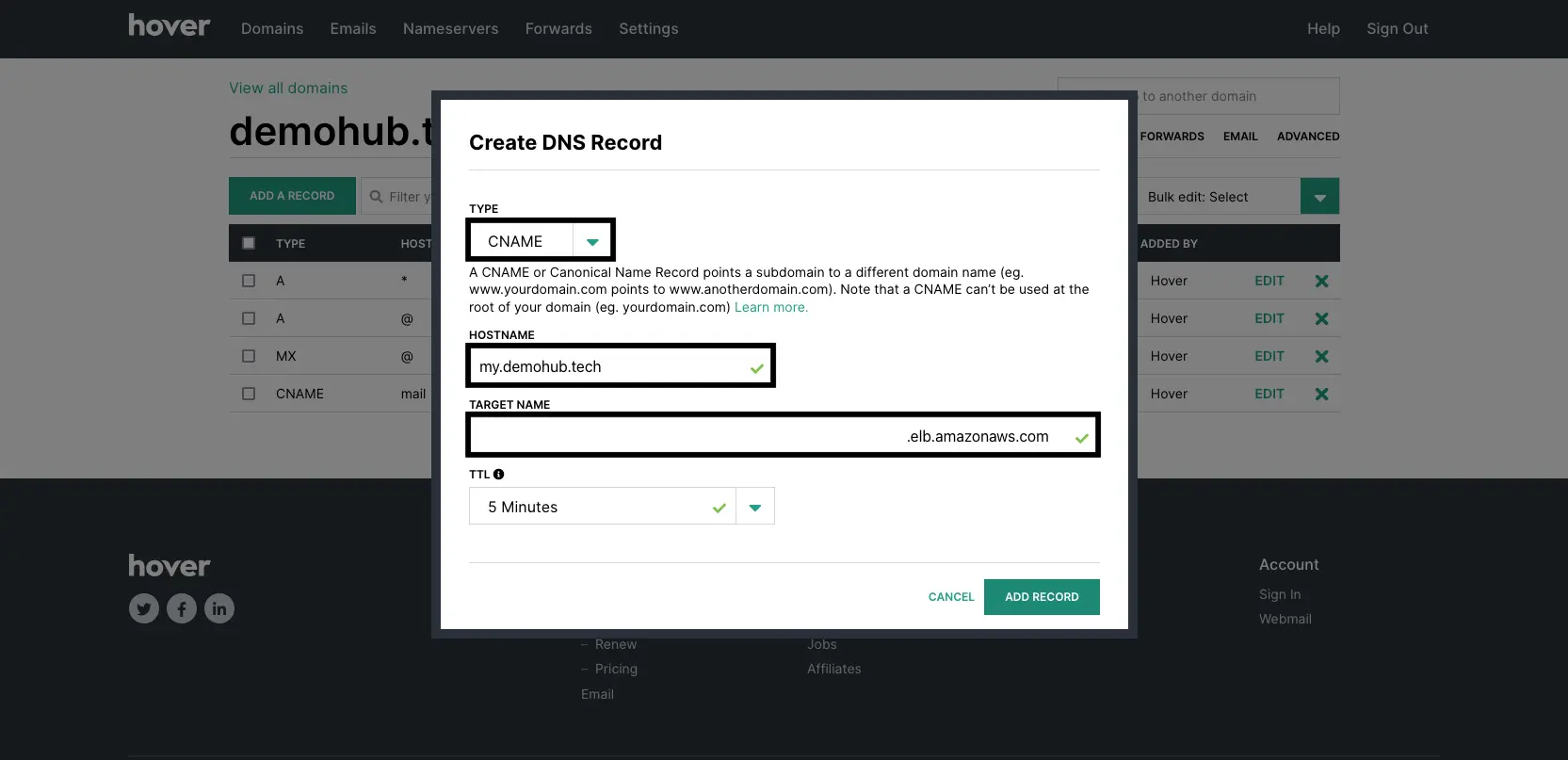Screen dimensions: 1568x760
Task: Open the Twitter icon in the footer
Action: tap(144, 608)
